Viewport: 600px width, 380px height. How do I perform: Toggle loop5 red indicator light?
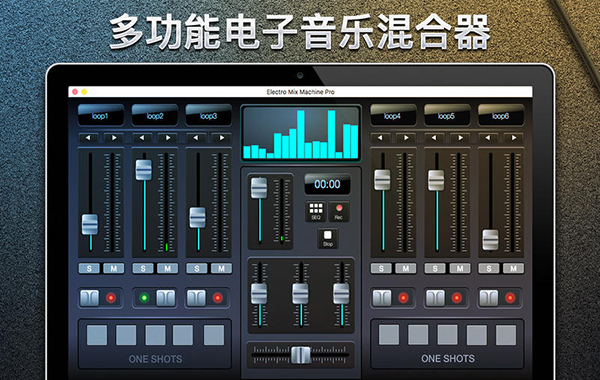pyautogui.click(x=457, y=298)
